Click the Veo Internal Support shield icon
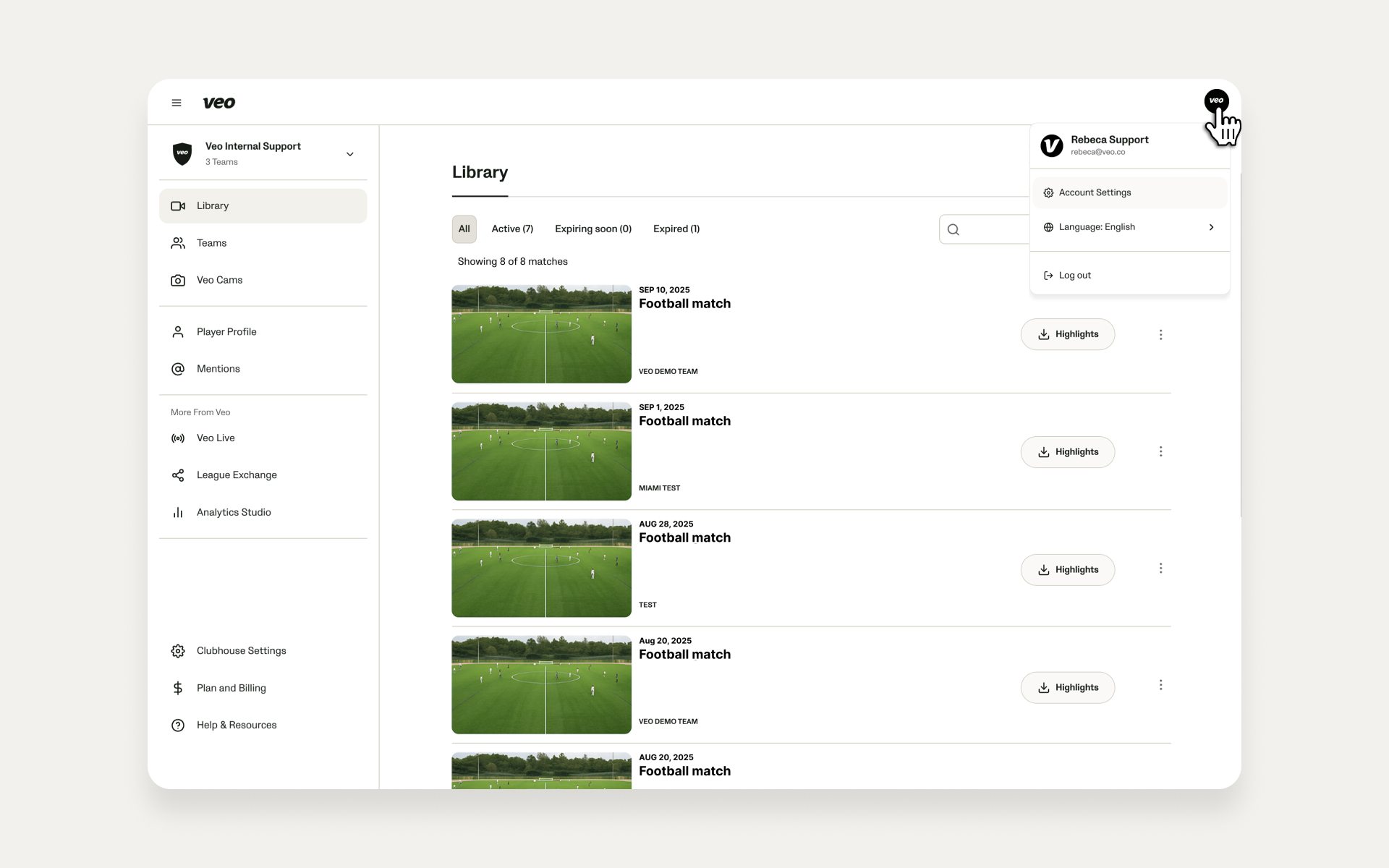This screenshot has width=1389, height=868. click(182, 153)
